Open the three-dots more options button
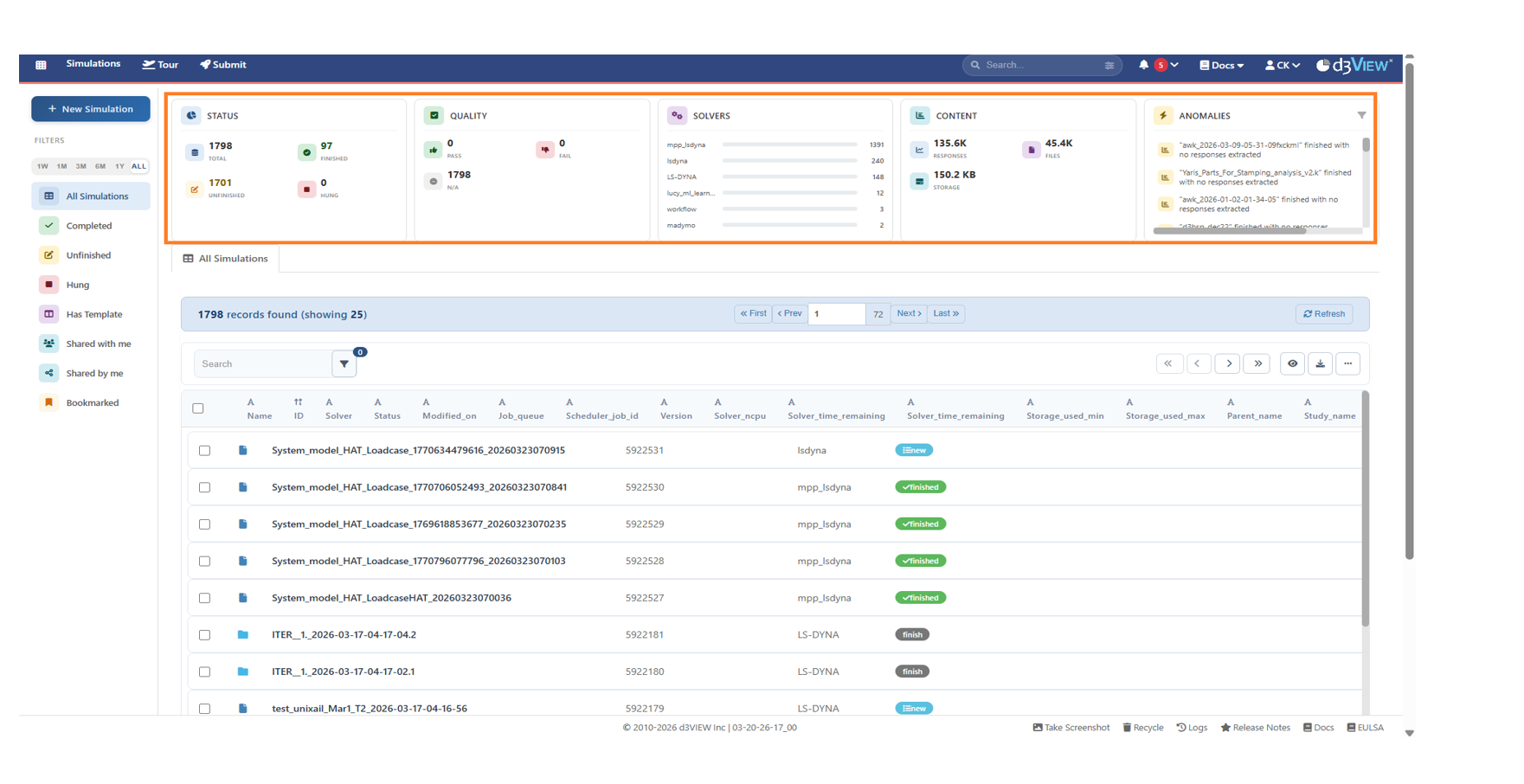Screen dimensions: 1524x784 pyautogui.click(x=1347, y=363)
